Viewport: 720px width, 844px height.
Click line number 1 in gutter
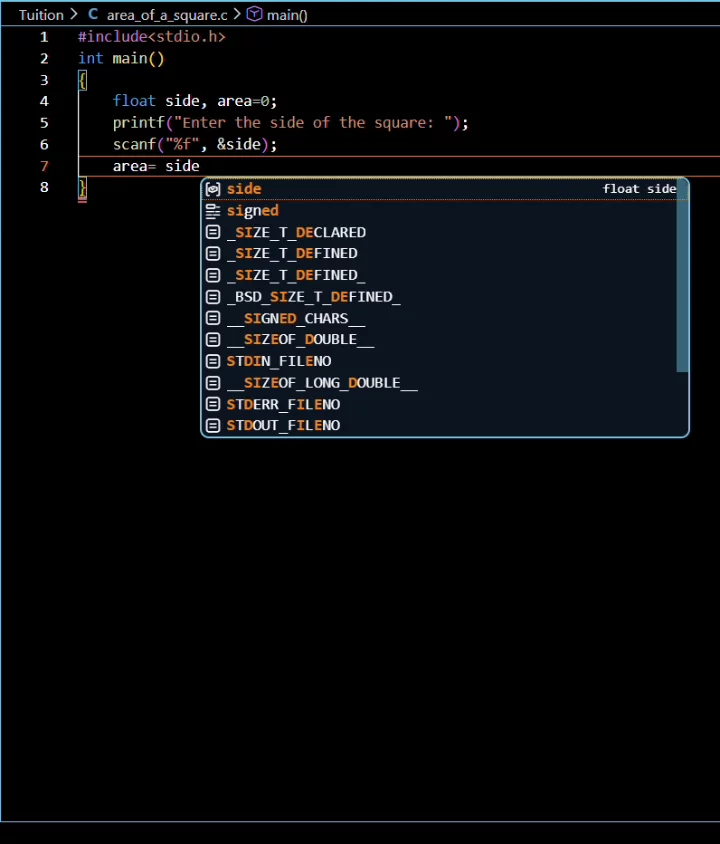coord(44,37)
